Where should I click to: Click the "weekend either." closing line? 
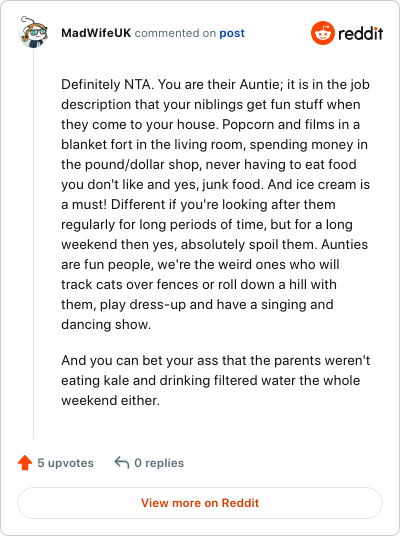(110, 401)
